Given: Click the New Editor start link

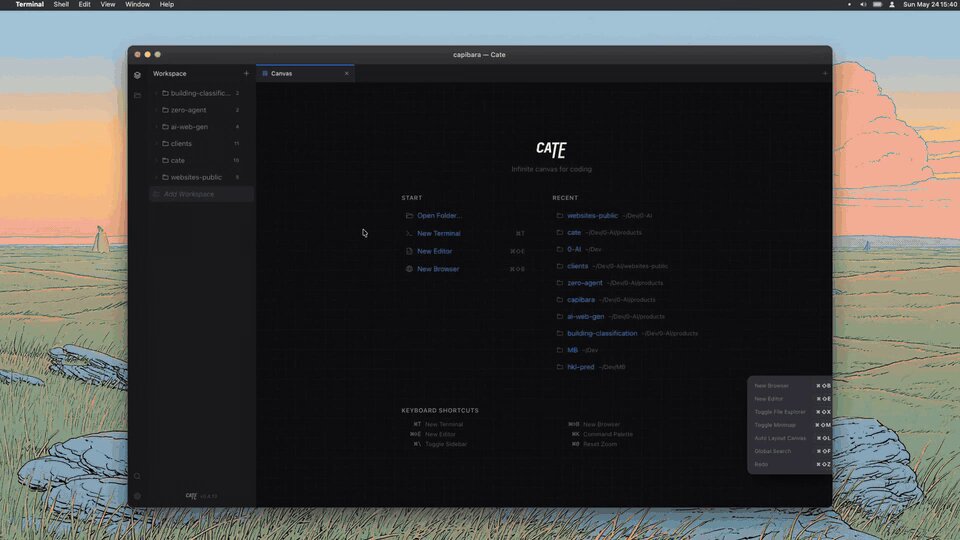Looking at the screenshot, I should [x=435, y=251].
